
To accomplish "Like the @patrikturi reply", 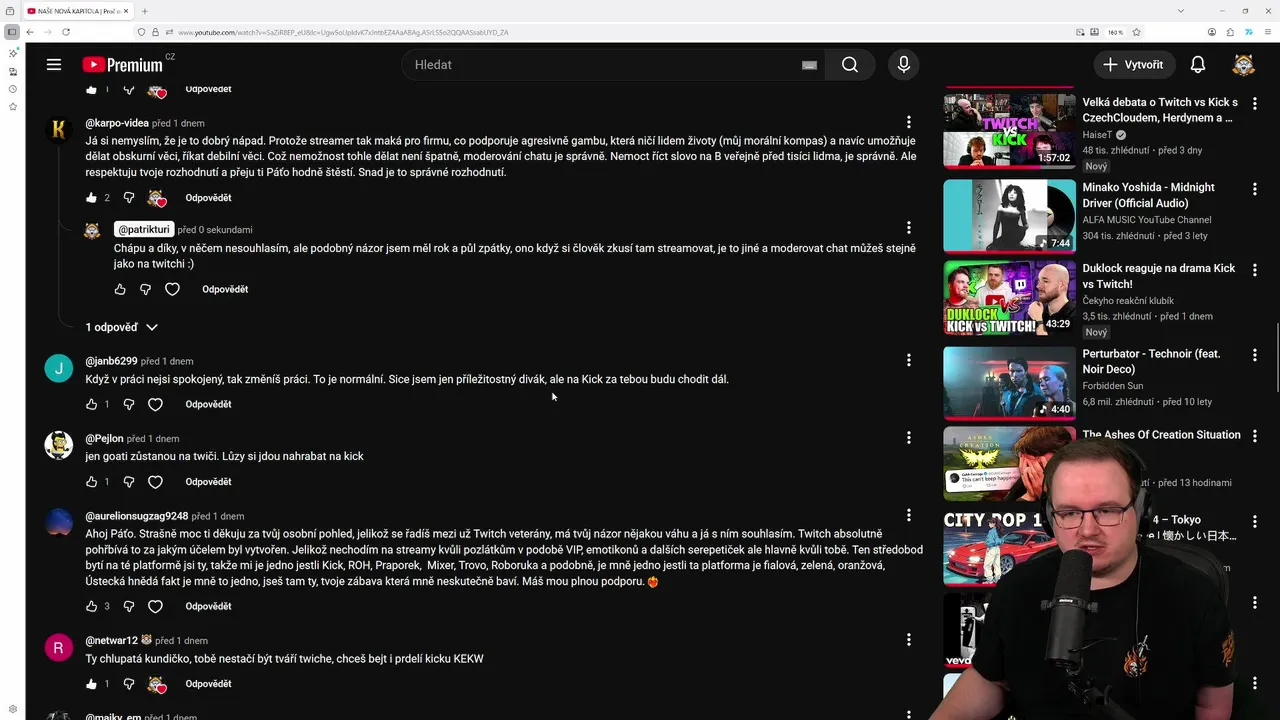I will (x=120, y=289).
